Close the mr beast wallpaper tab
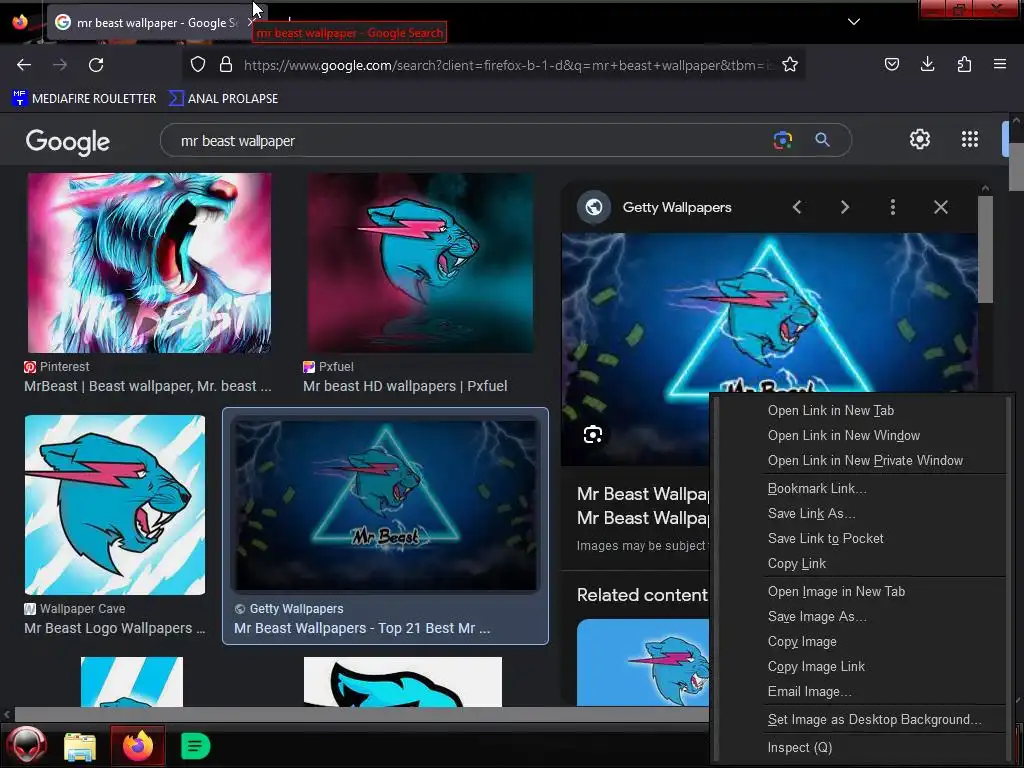 tap(251, 23)
